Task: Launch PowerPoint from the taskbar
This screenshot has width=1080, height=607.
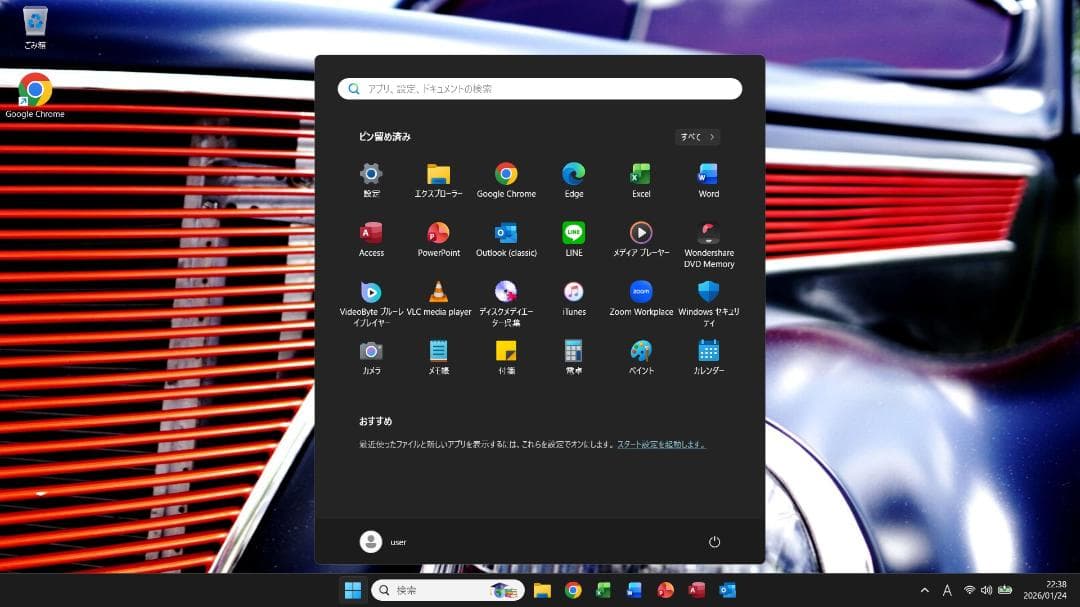Action: pos(663,589)
